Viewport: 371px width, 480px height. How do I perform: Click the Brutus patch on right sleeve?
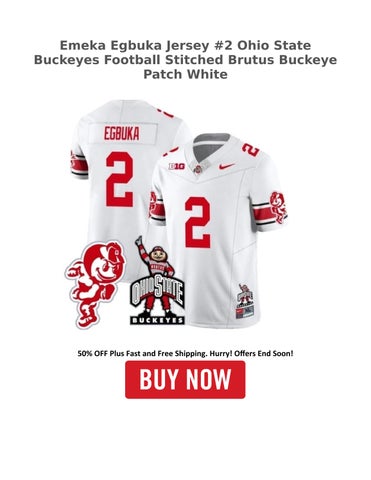(279, 207)
